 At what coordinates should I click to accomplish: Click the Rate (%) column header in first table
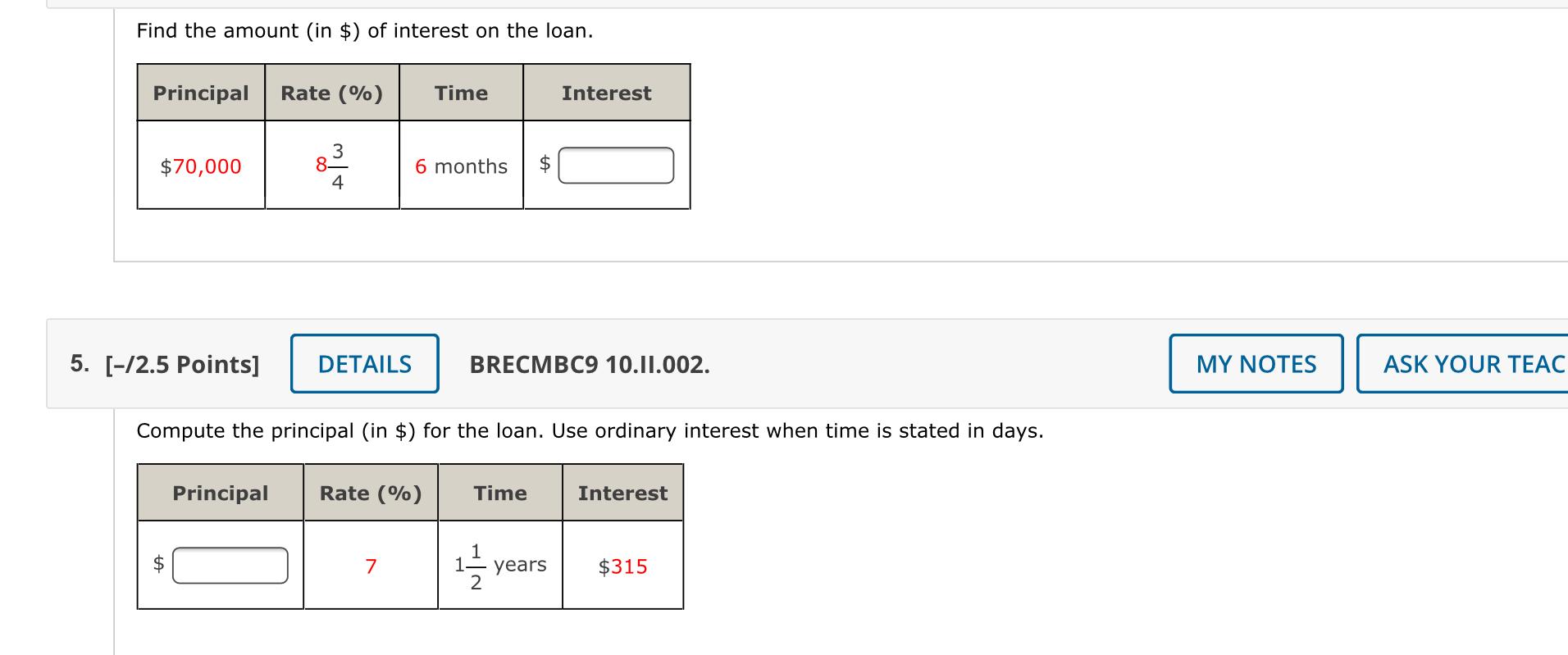pos(331,93)
